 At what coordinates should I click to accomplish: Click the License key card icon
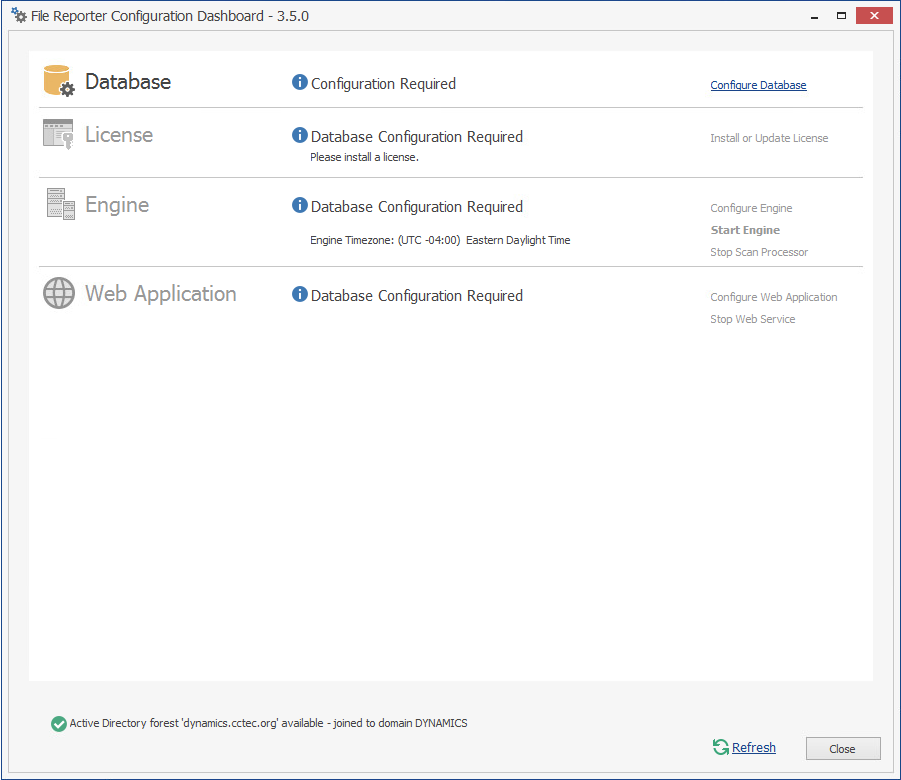(58, 134)
